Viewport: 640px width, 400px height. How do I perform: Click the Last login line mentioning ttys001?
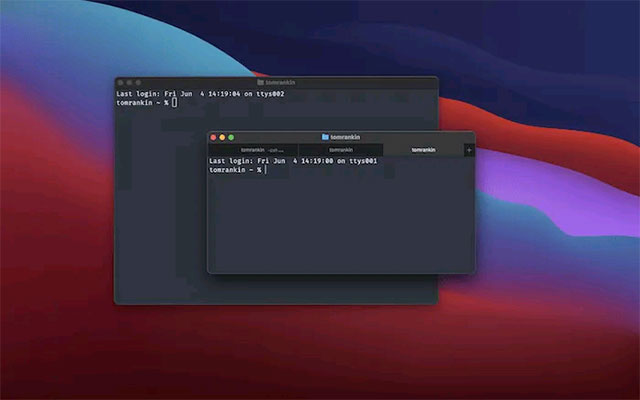[293, 161]
